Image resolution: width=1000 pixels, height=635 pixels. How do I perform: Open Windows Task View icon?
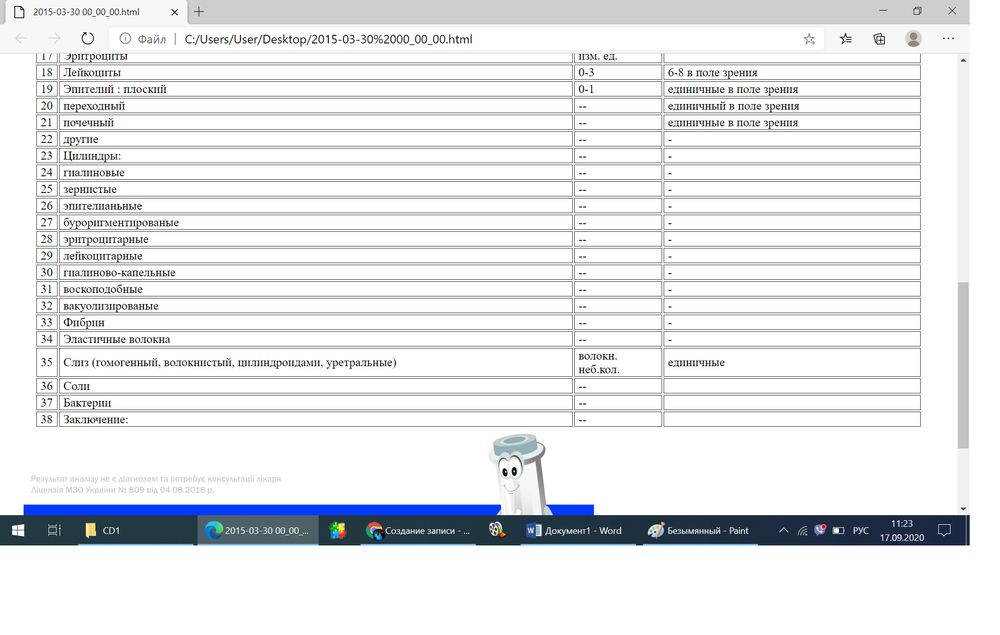click(x=55, y=531)
